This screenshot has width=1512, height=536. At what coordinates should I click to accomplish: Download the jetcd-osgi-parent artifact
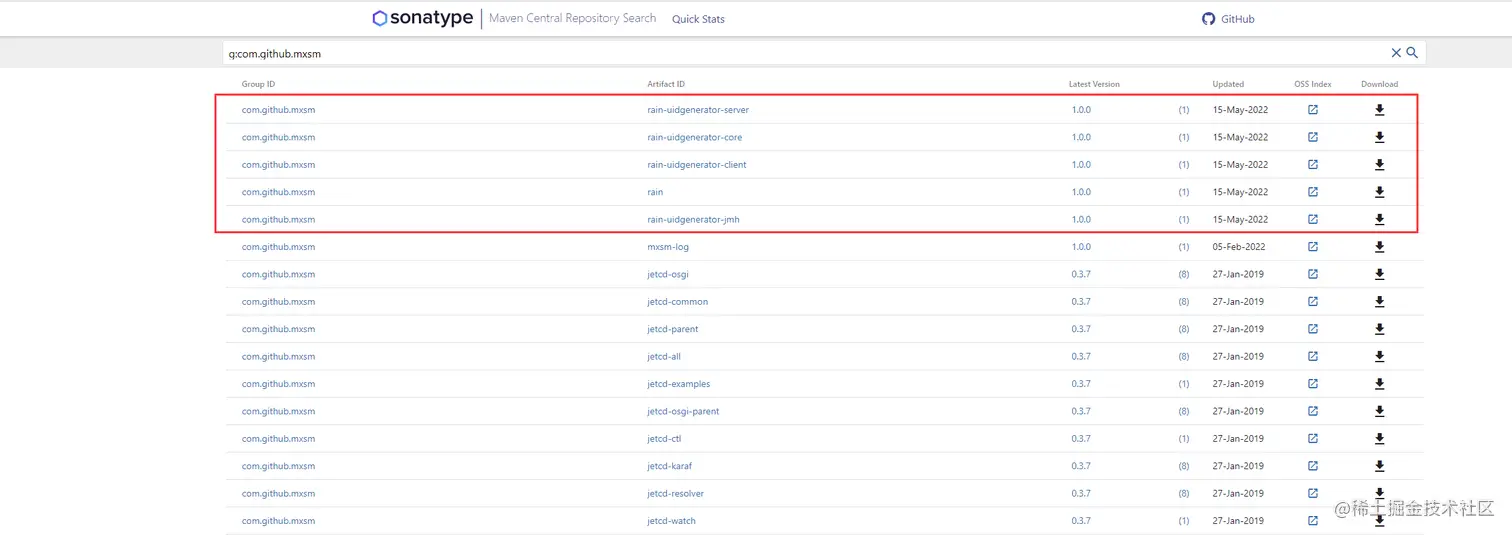click(x=1379, y=411)
